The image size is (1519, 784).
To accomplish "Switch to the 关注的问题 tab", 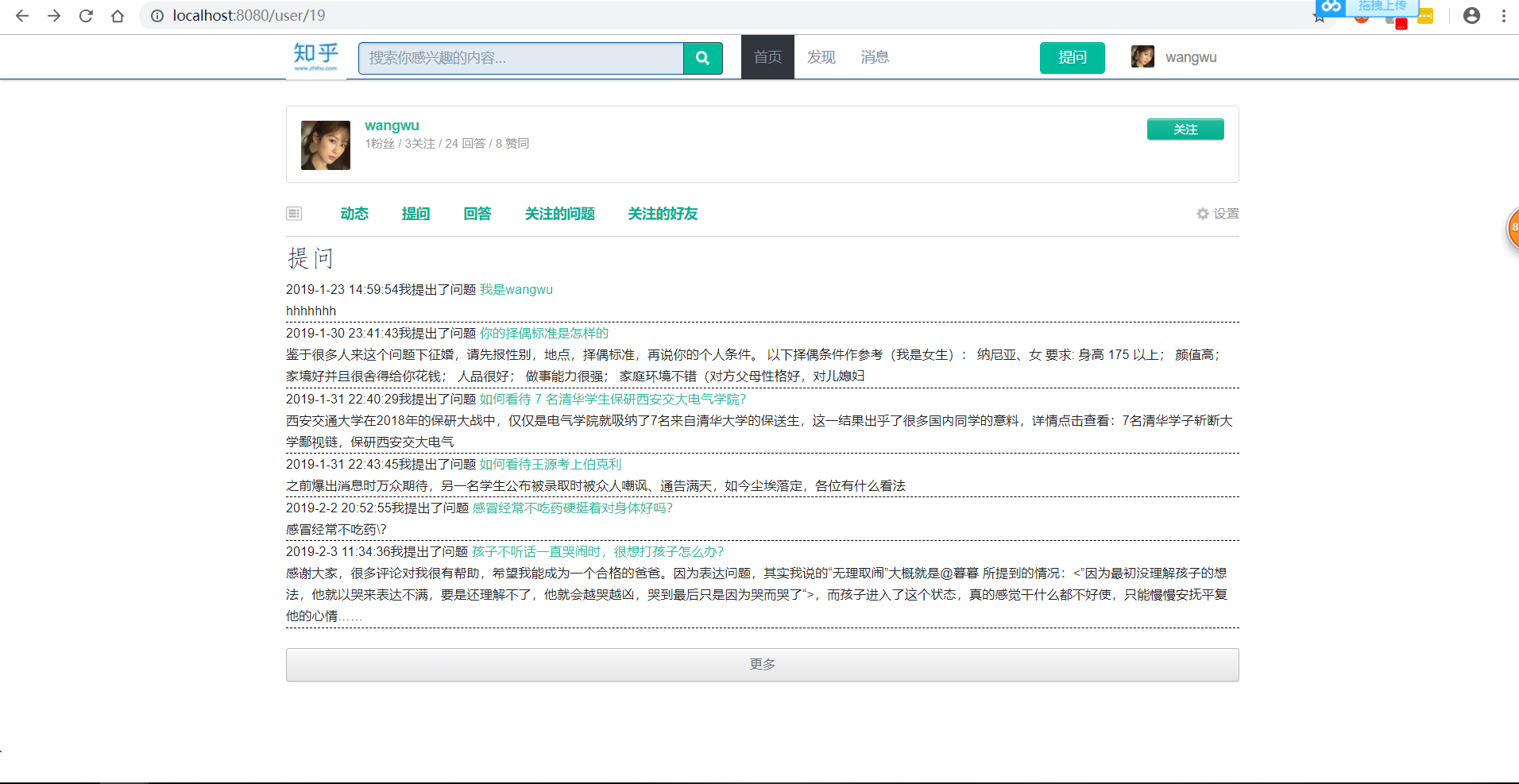I will coord(560,214).
